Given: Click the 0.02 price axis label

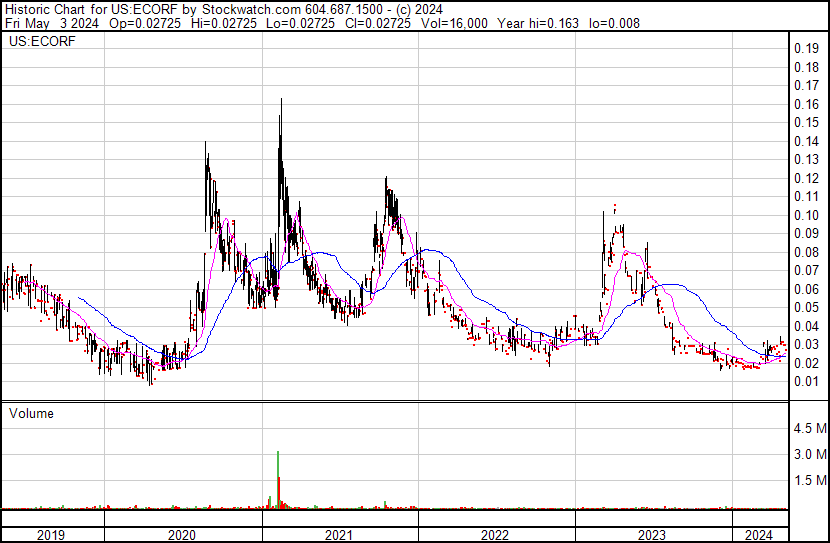Looking at the screenshot, I should point(807,363).
